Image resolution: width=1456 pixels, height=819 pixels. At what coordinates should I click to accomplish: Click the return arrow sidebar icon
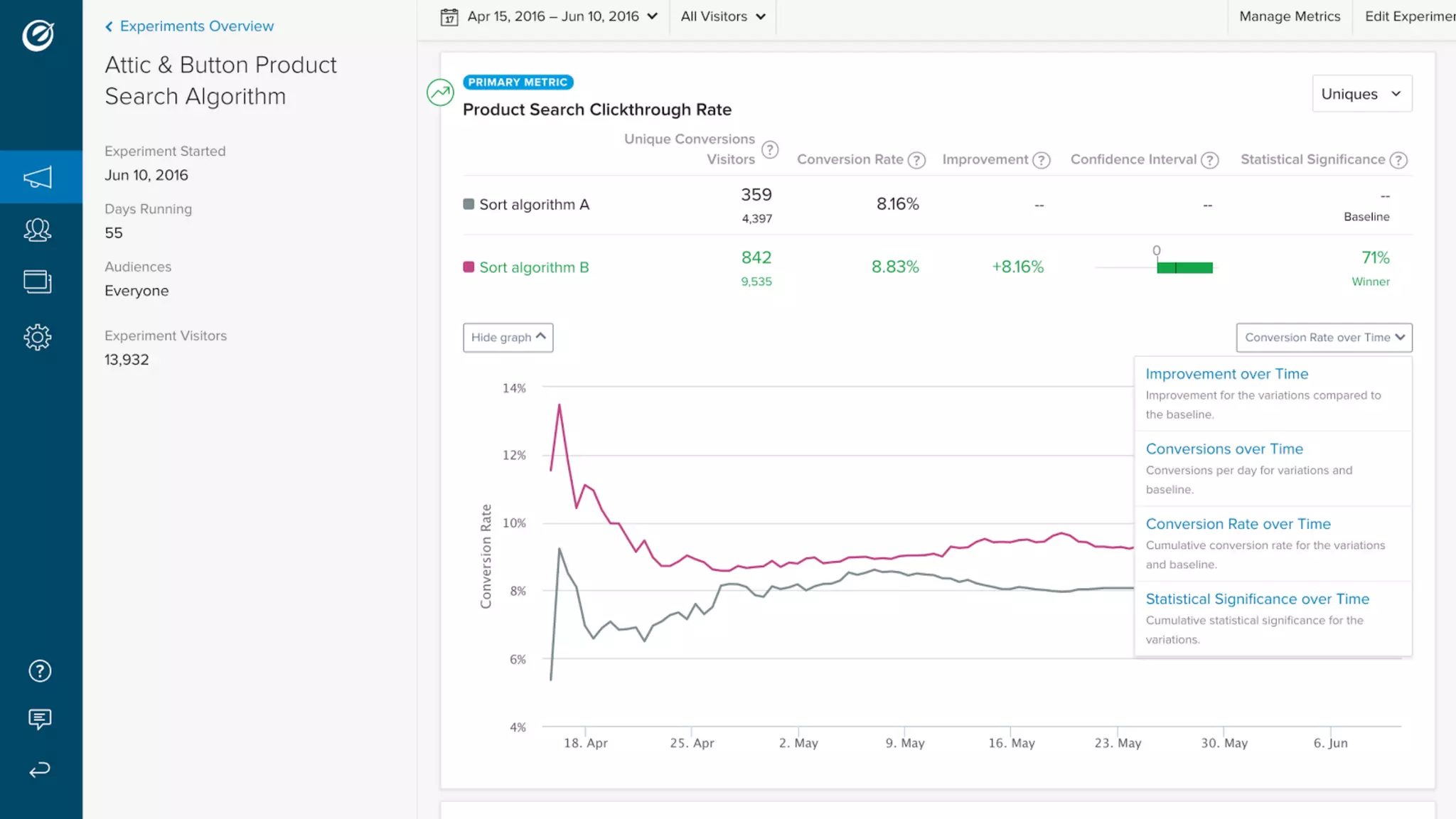[40, 769]
